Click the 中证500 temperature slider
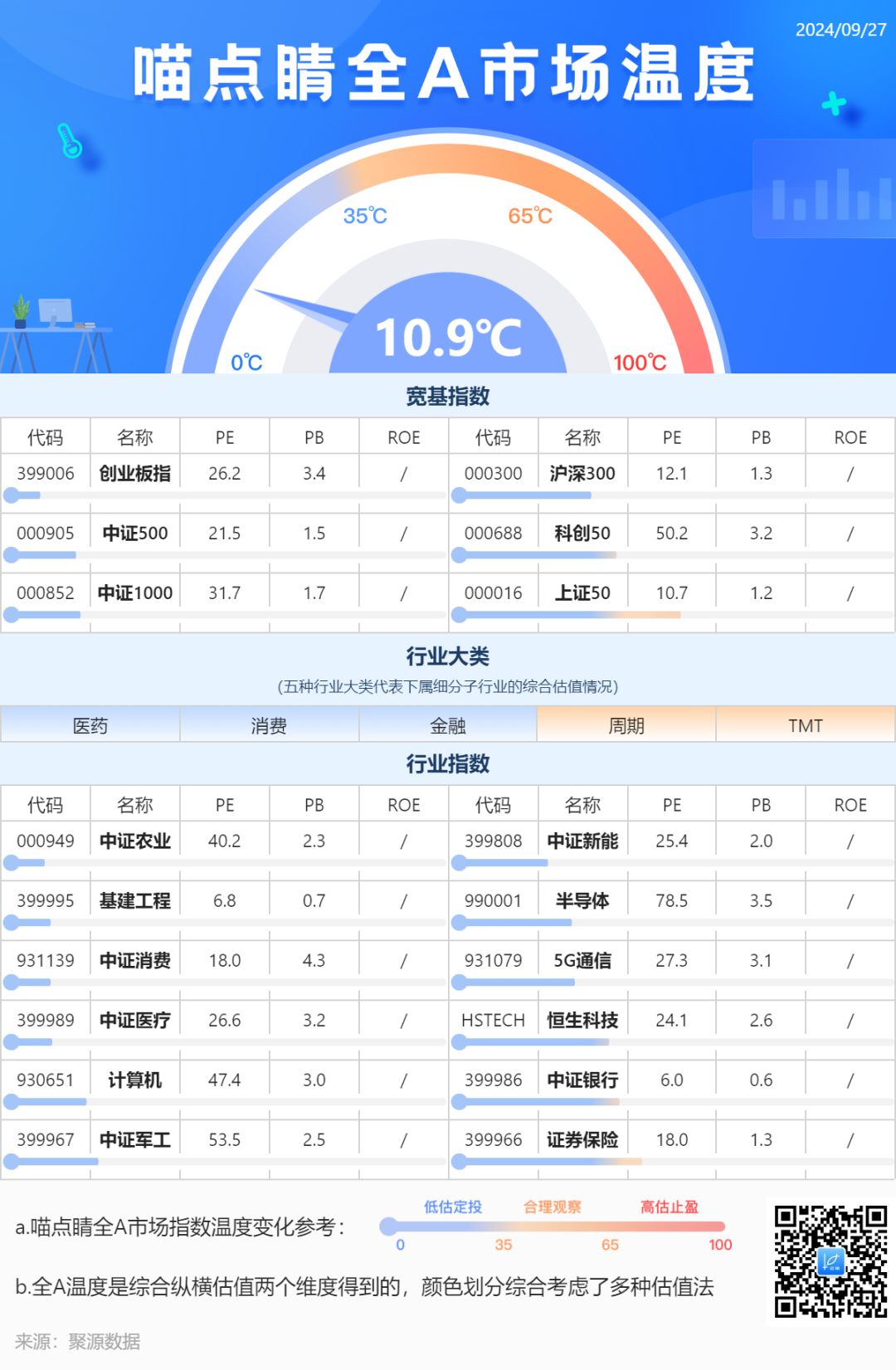Screen dimensions: 896x1370 pyautogui.click(x=224, y=555)
